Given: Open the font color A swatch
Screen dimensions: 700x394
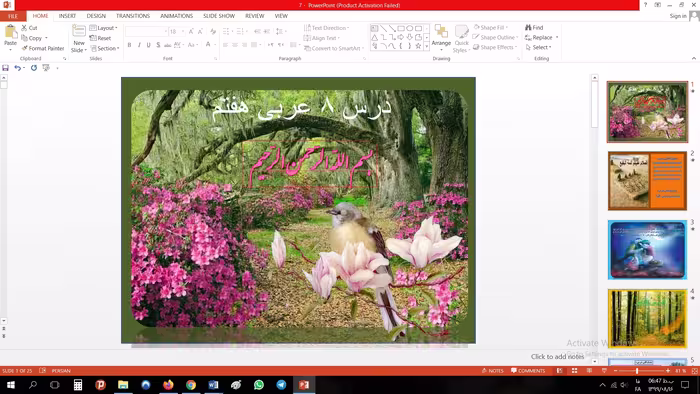Looking at the screenshot, I should [x=208, y=45].
